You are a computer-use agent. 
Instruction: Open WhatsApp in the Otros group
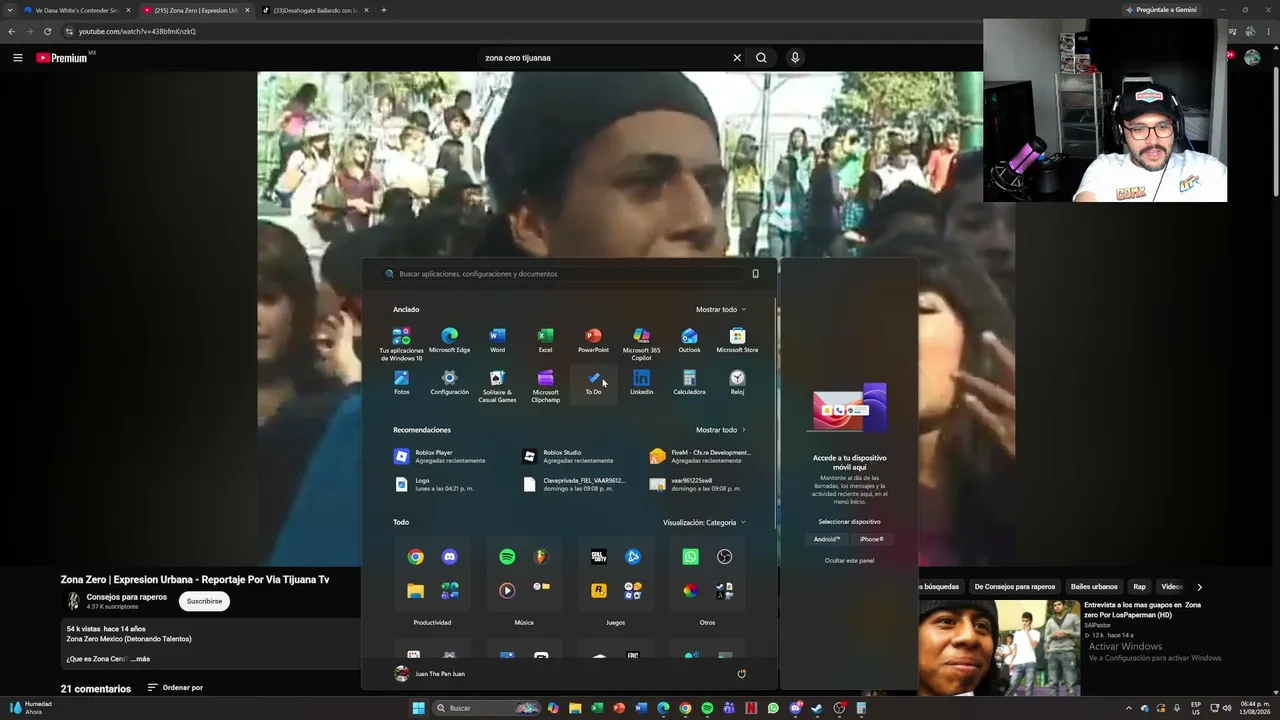tap(690, 557)
